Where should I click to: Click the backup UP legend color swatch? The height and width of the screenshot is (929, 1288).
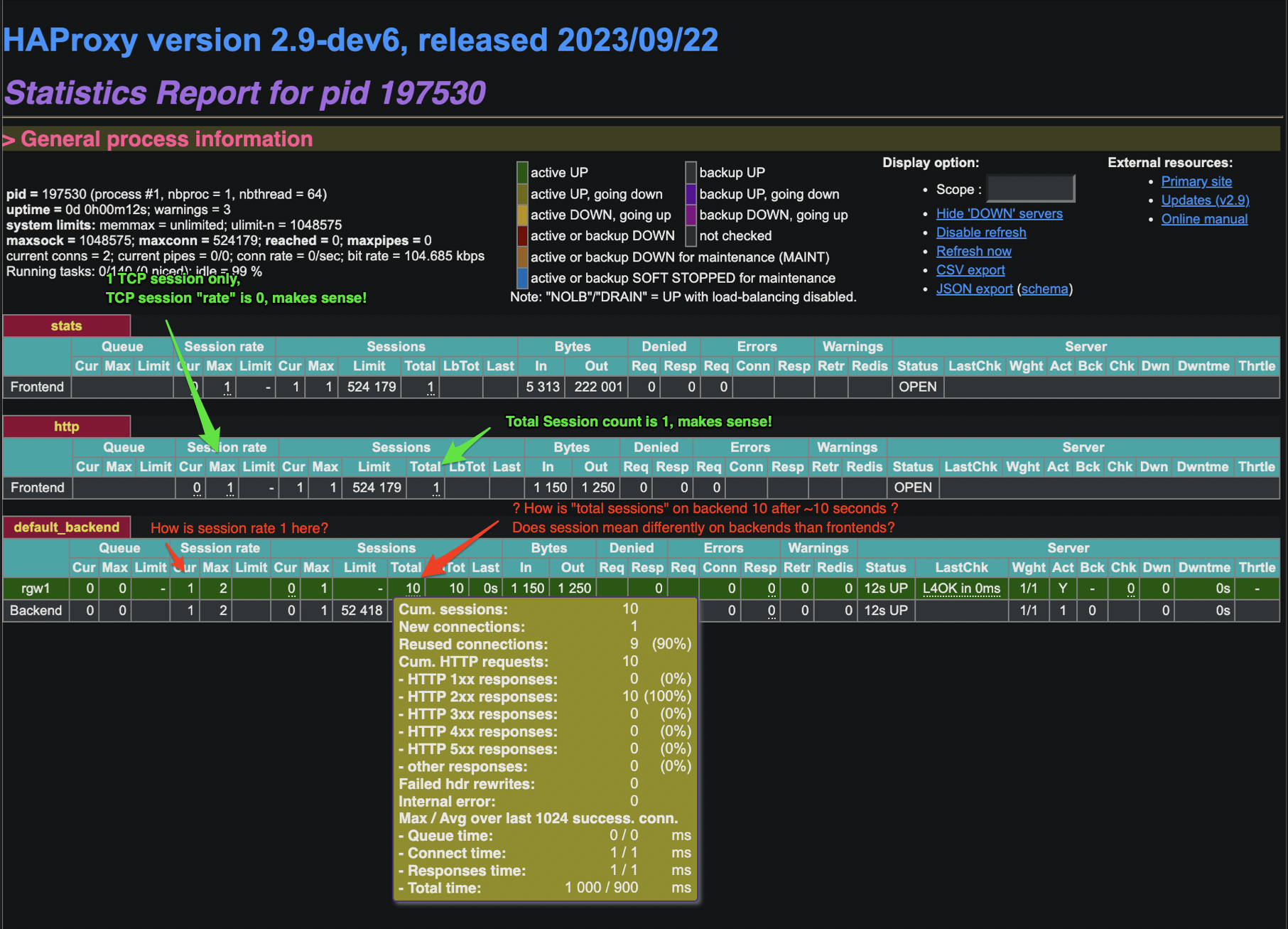[691, 172]
